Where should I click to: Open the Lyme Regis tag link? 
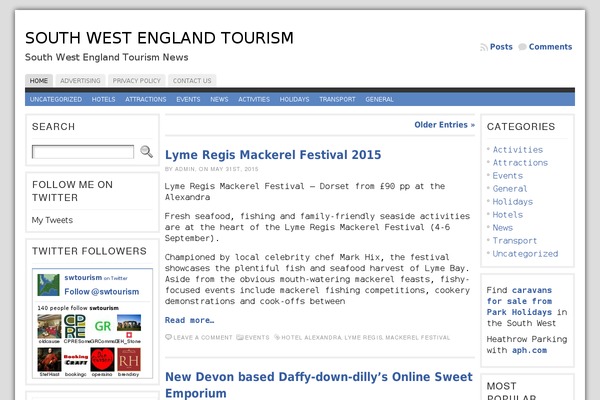(363, 338)
